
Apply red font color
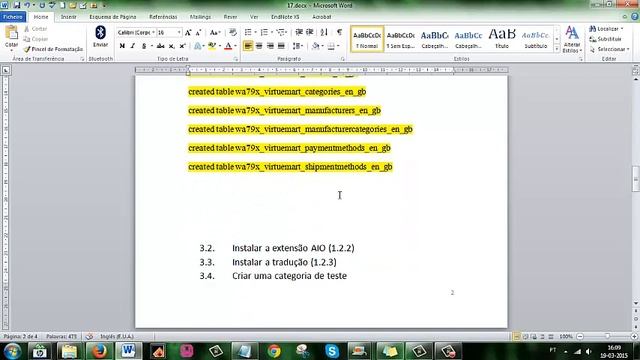click(x=228, y=46)
